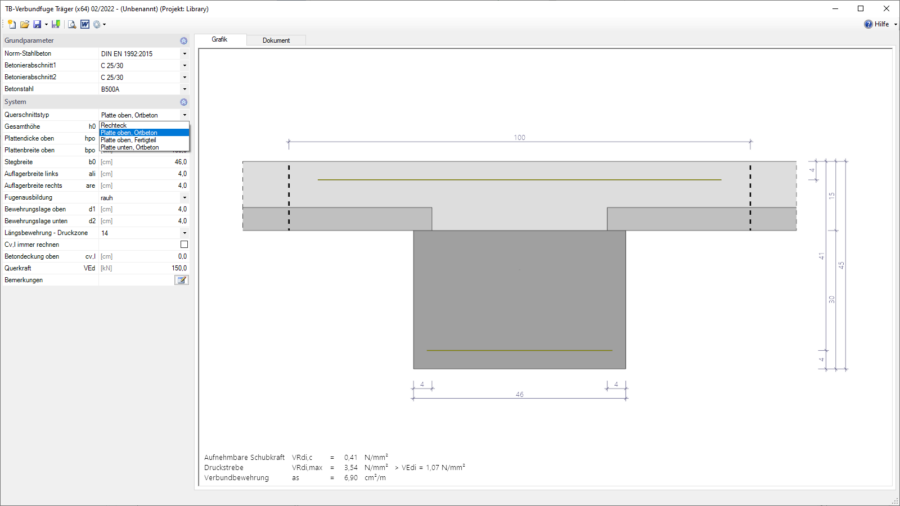900x506 pixels.
Task: Switch to the Dokument tab
Action: [x=276, y=40]
